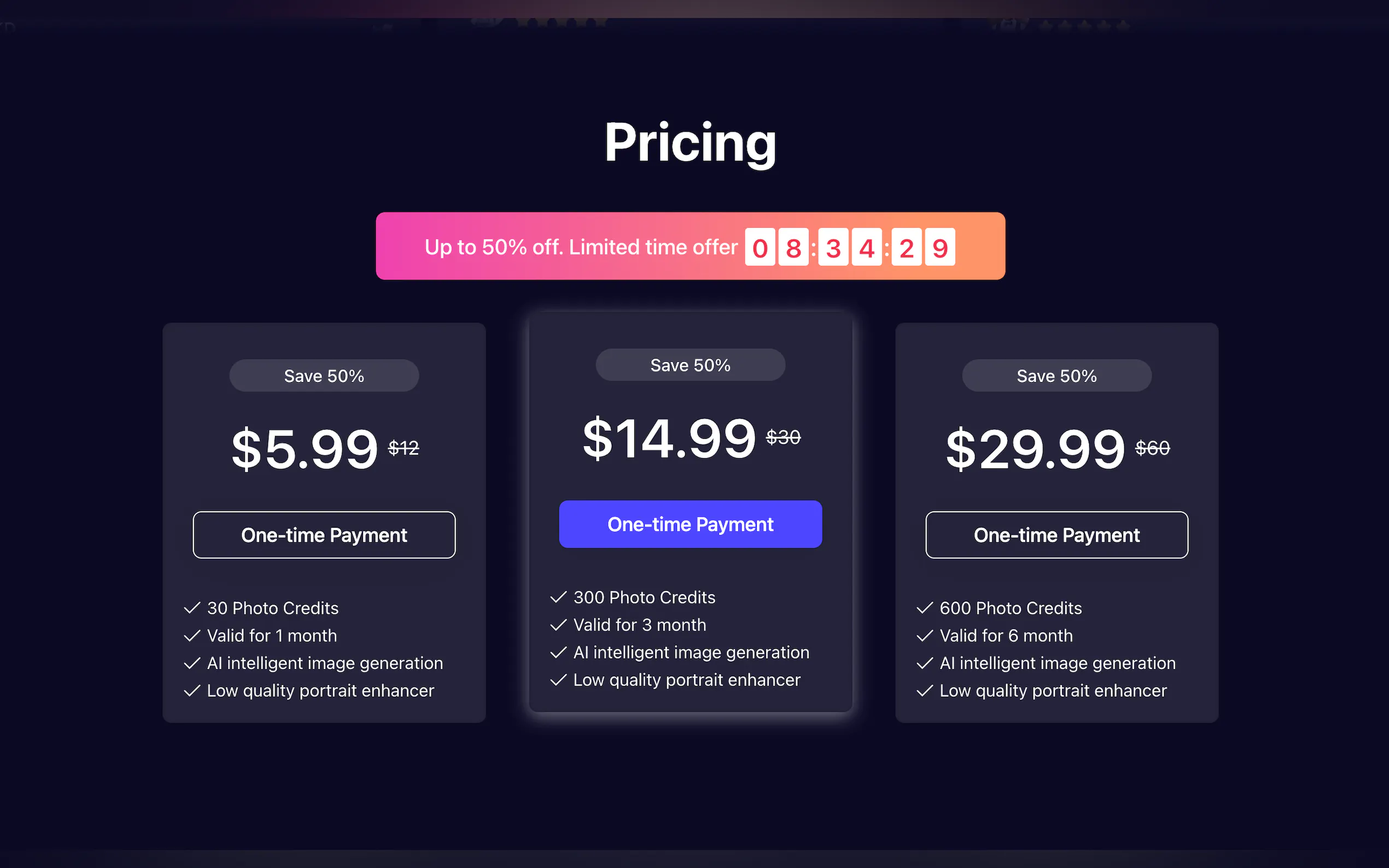Select the blue One-time Payment button for $14.99
1389x868 pixels.
click(x=690, y=524)
